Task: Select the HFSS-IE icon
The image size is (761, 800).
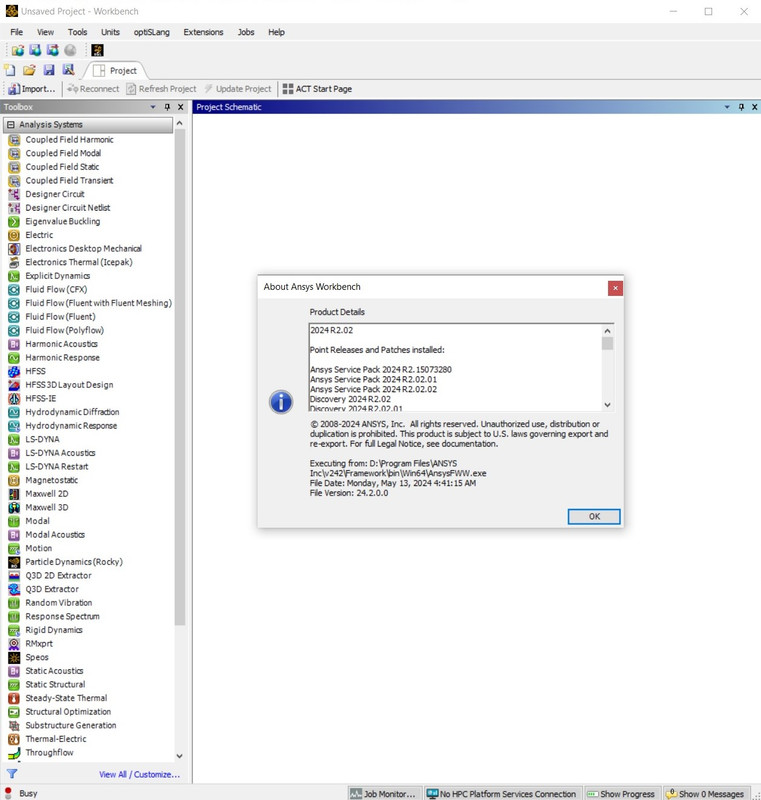Action: tap(14, 398)
